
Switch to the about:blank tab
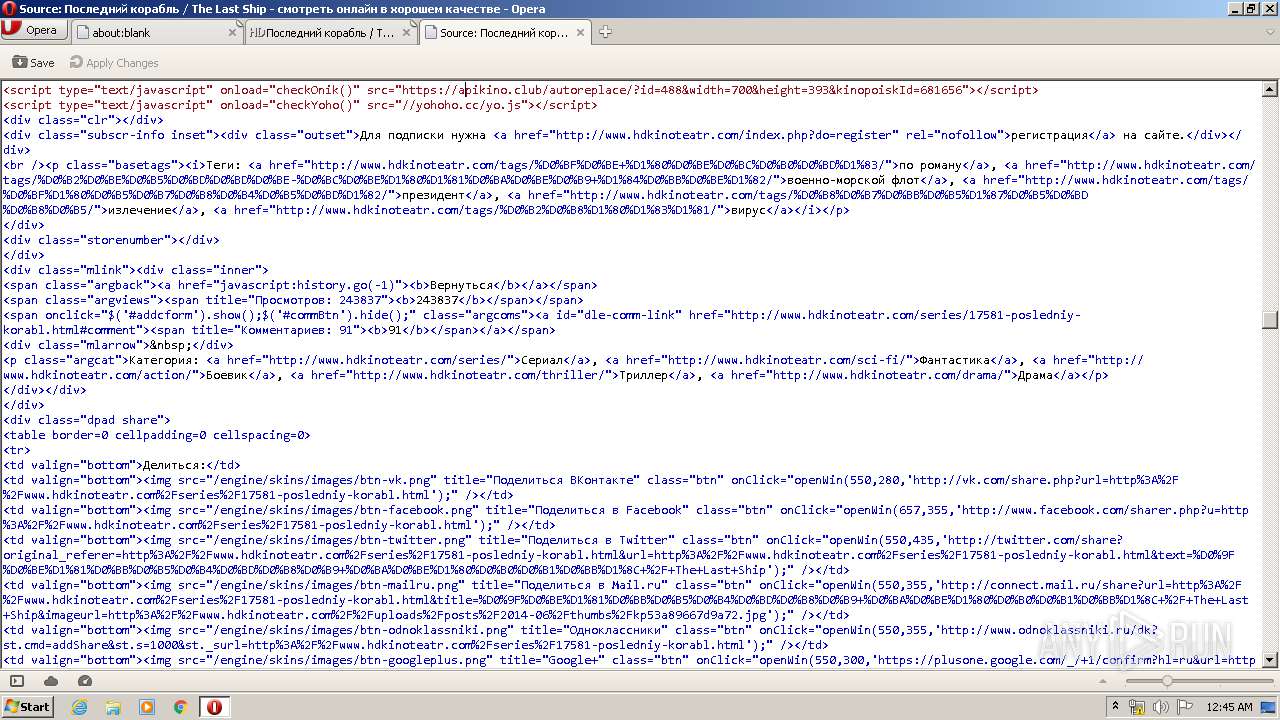pos(157,32)
